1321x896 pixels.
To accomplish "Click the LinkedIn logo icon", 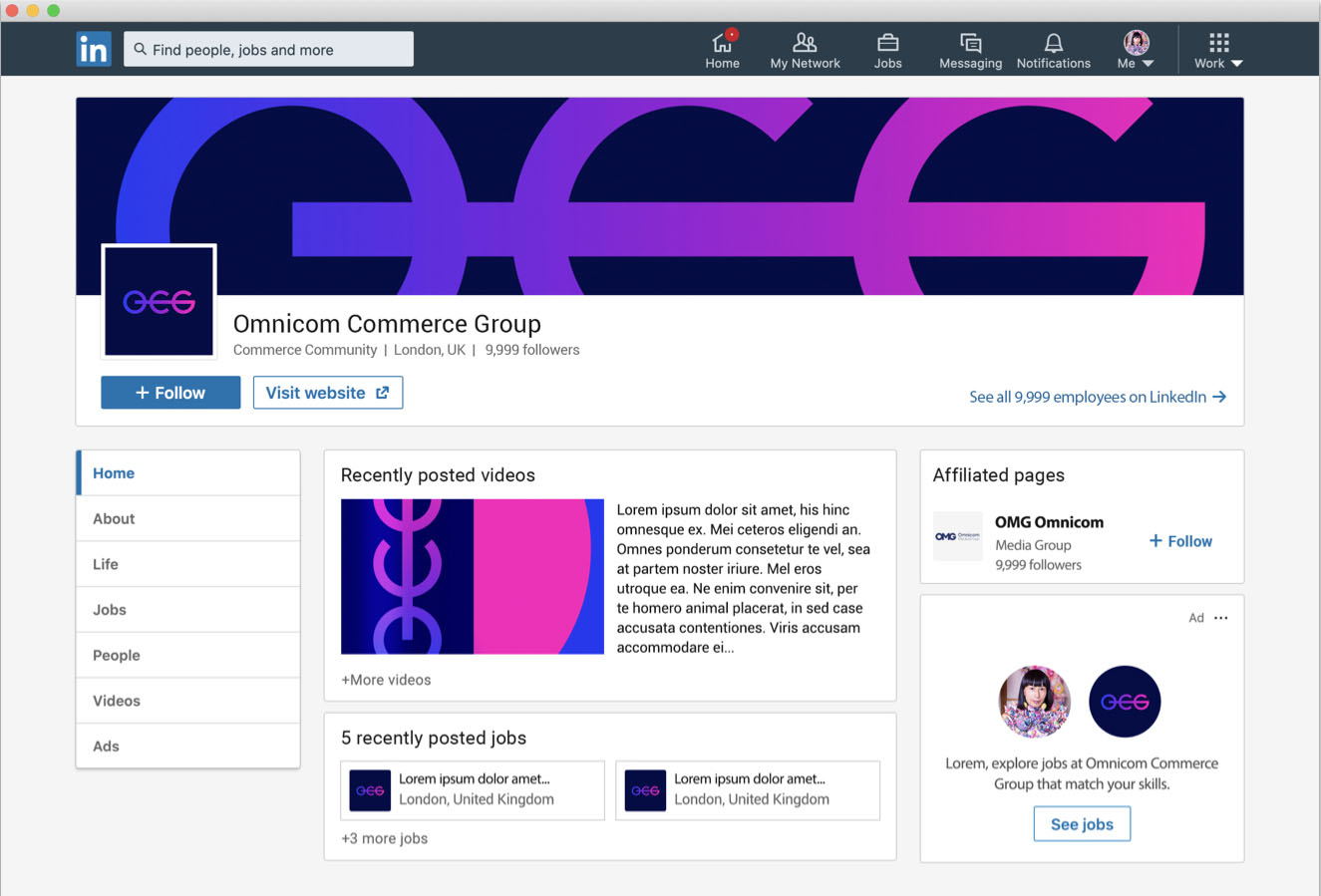I will pyautogui.click(x=94, y=49).
